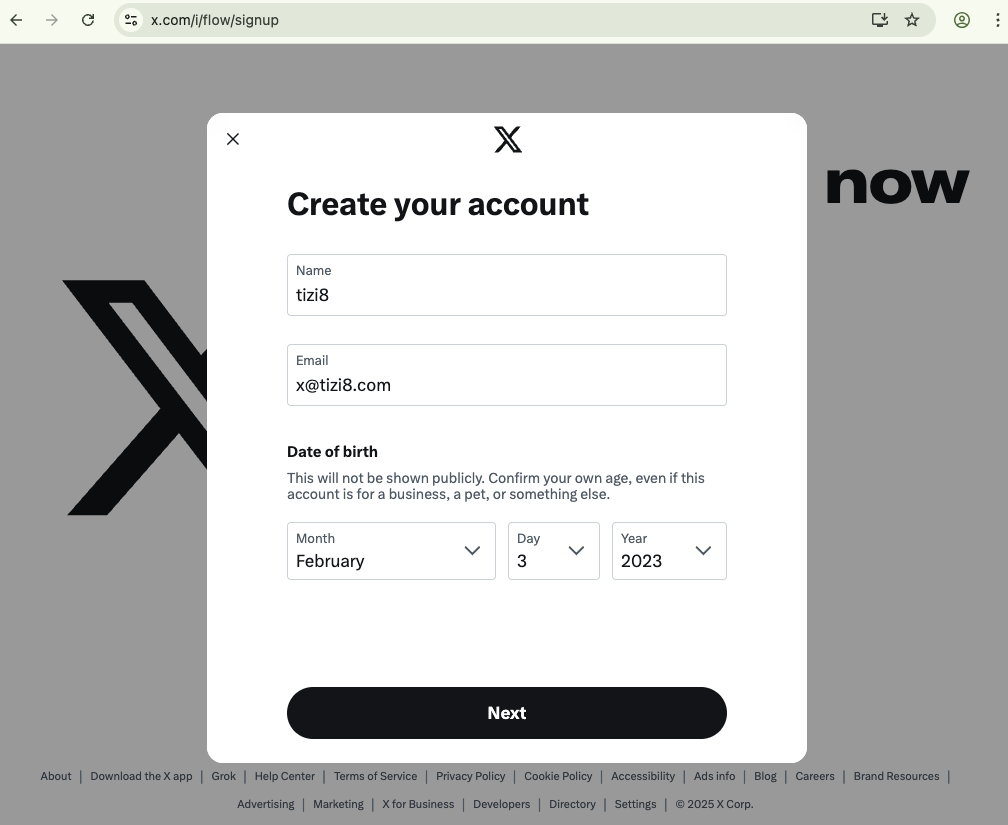Click the browser back arrow
Viewport: 1008px width, 825px height.
(17, 20)
